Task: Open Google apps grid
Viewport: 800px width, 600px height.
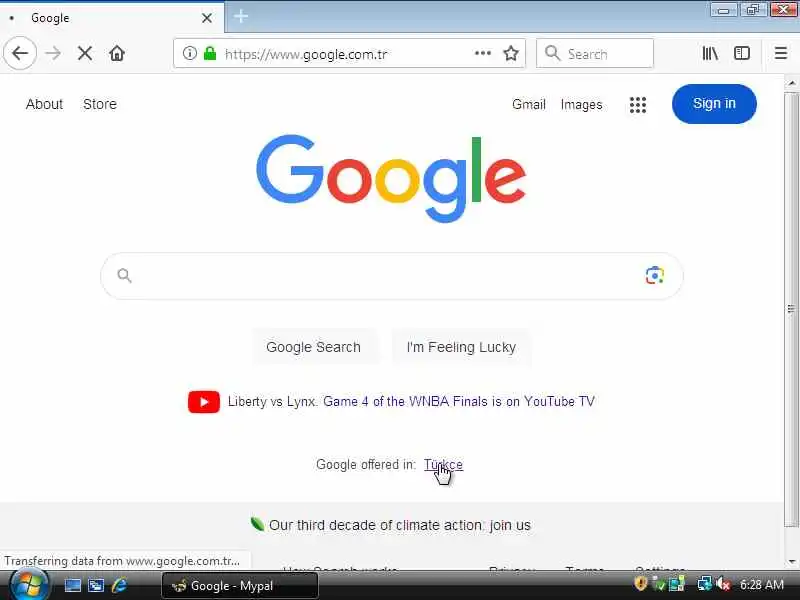Action: point(638,105)
